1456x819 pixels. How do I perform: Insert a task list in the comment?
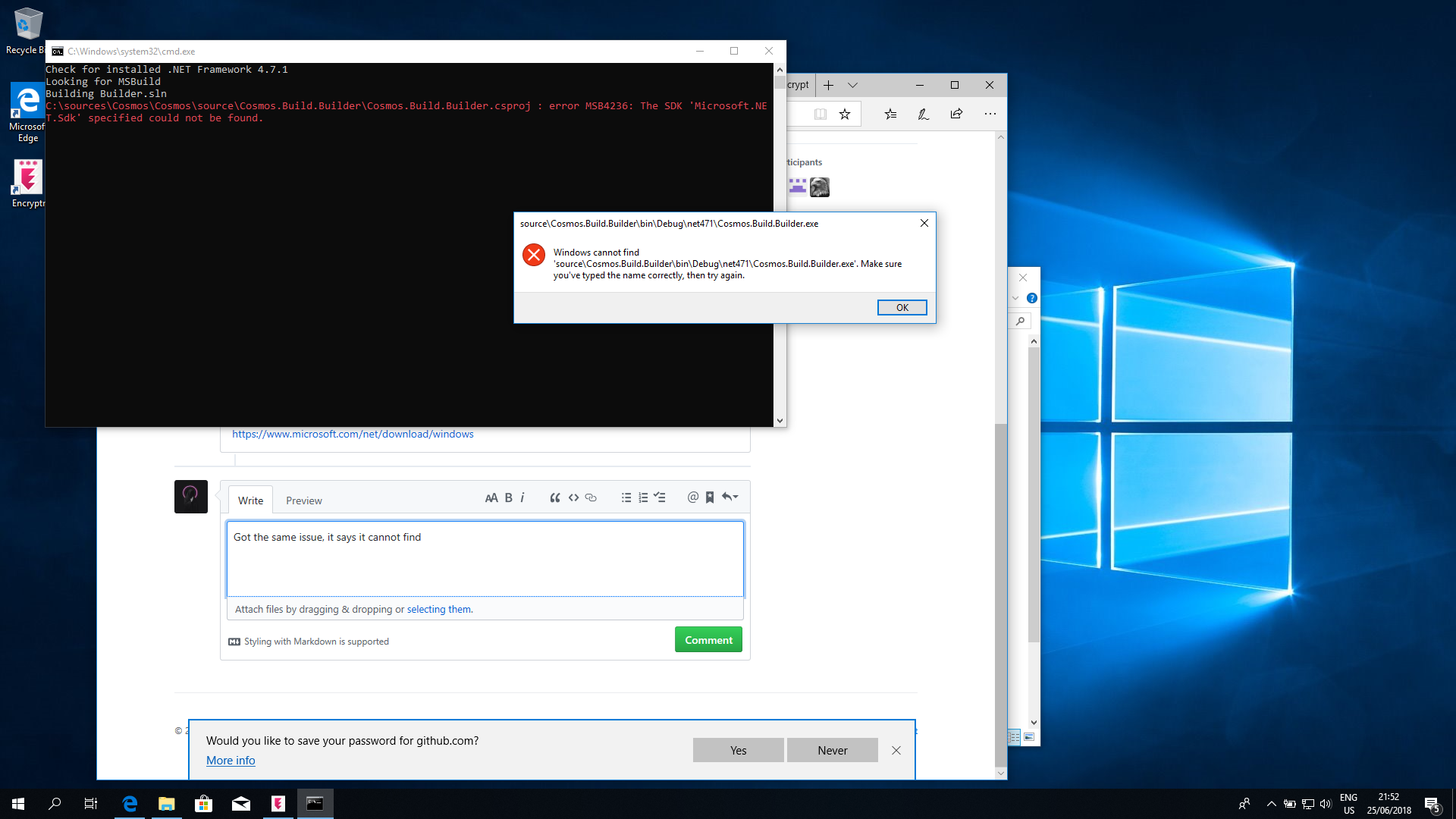click(x=660, y=497)
